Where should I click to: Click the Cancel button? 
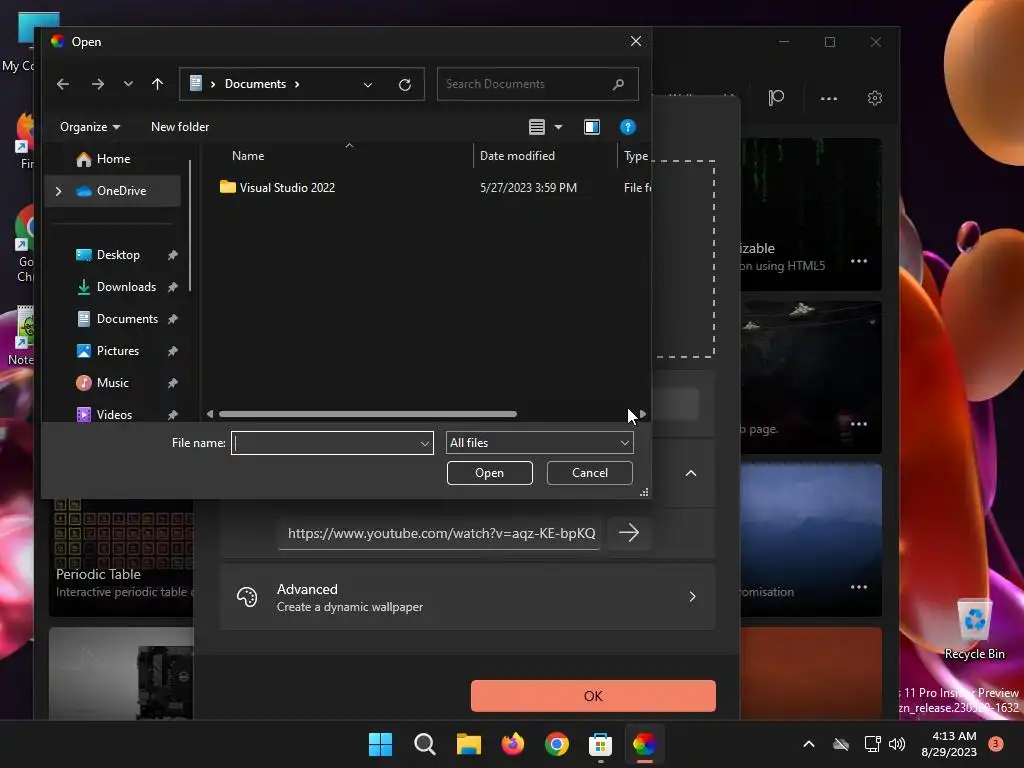click(x=590, y=473)
